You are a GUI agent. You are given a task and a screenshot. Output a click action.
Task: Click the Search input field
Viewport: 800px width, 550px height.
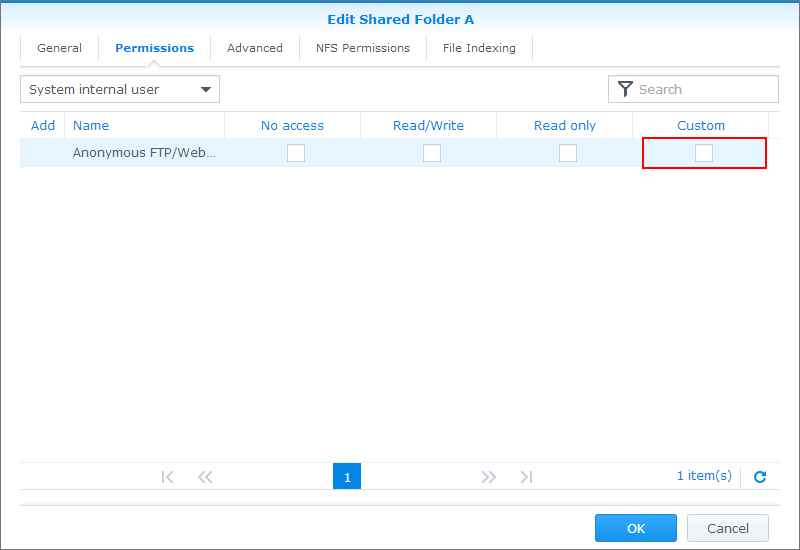point(693,89)
